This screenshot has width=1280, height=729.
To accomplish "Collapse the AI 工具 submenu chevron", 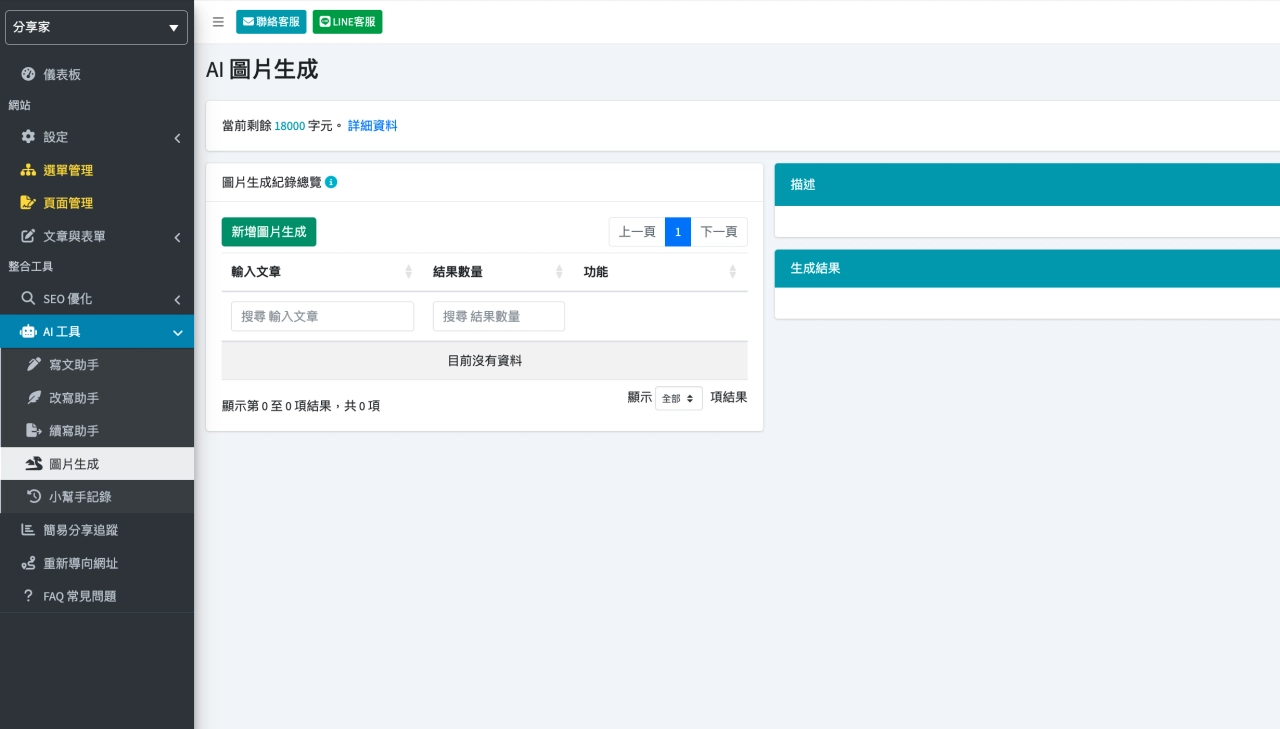I will click(x=177, y=332).
